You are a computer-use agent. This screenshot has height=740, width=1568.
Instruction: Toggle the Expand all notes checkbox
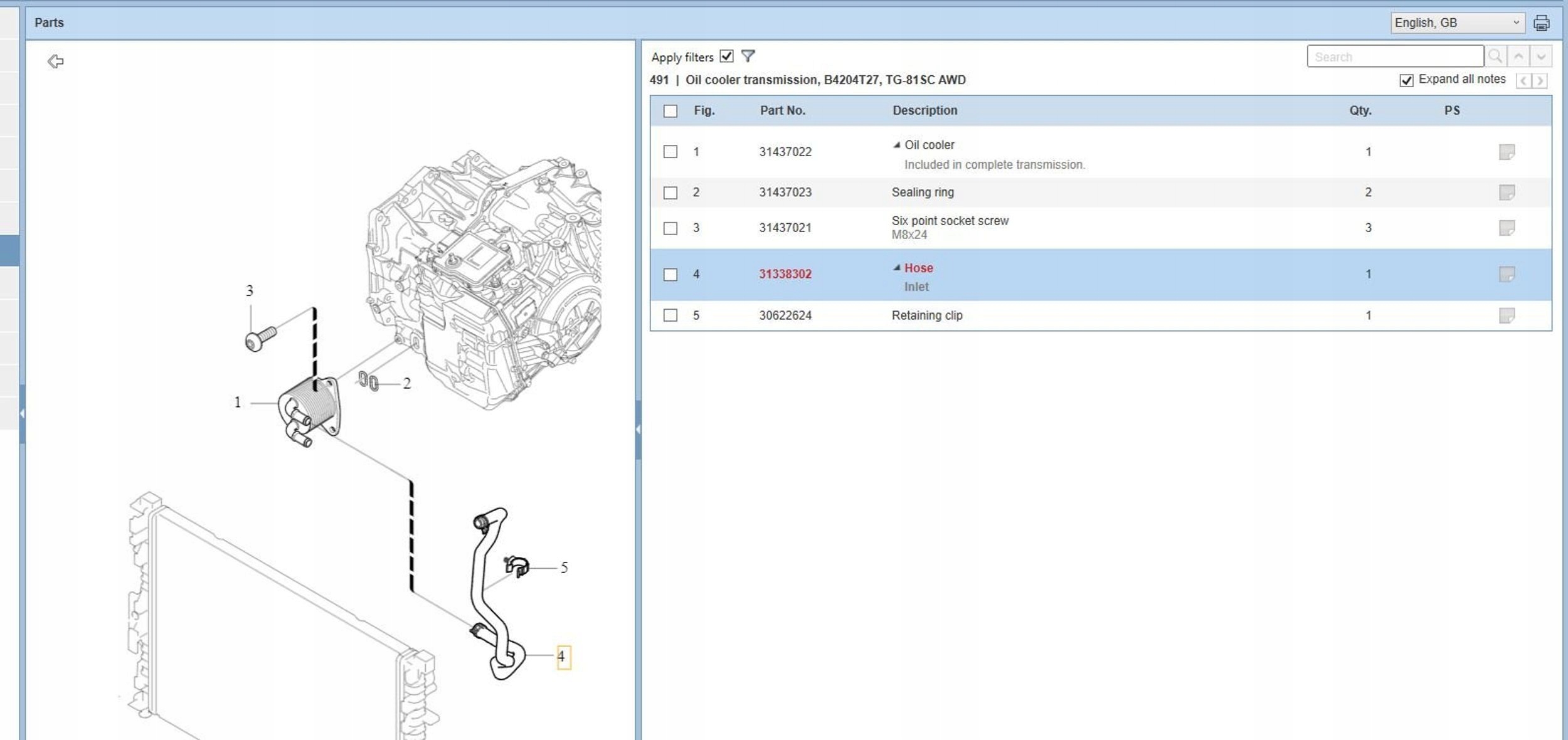tap(1406, 80)
